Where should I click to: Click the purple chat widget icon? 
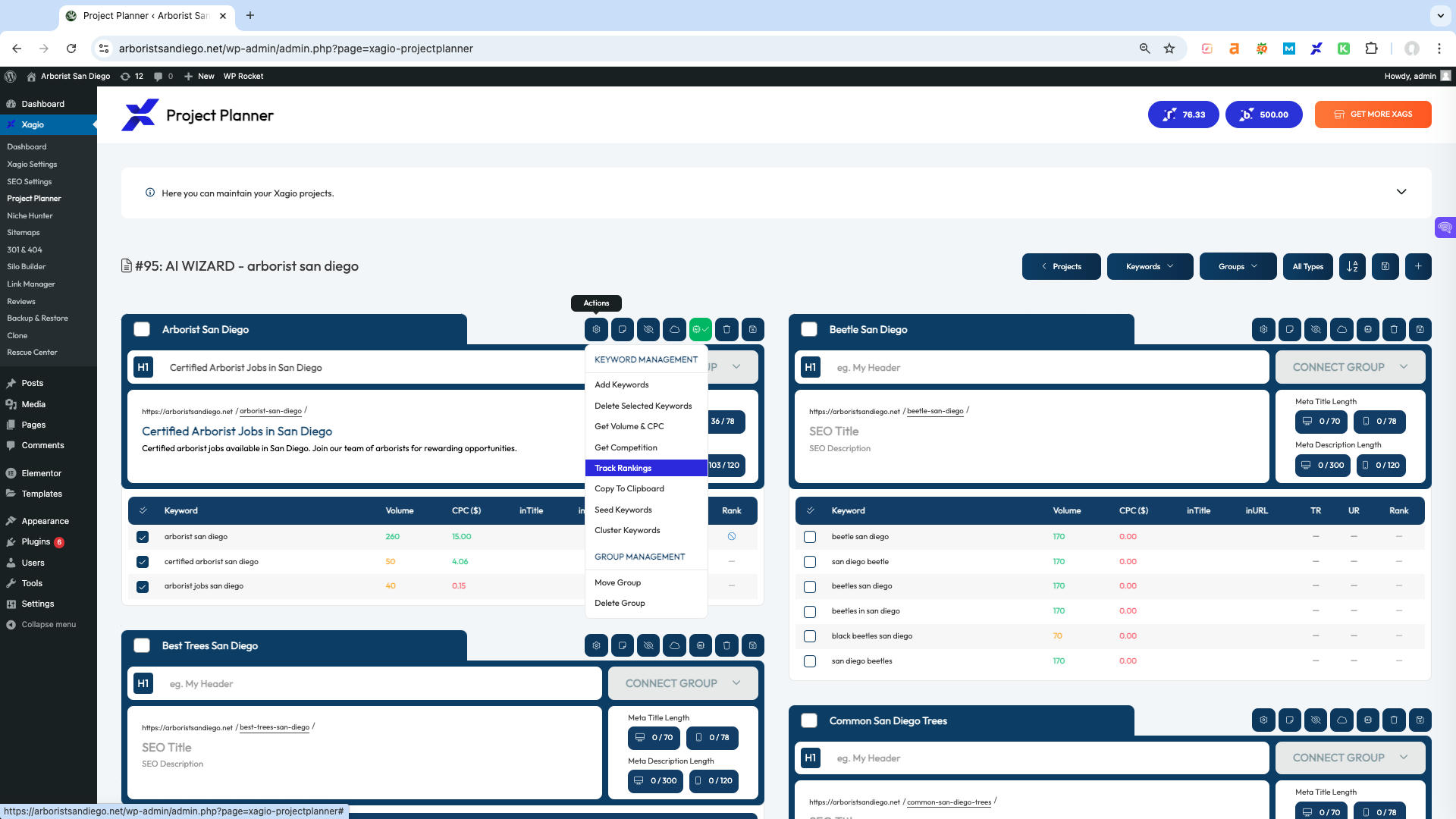(1445, 227)
